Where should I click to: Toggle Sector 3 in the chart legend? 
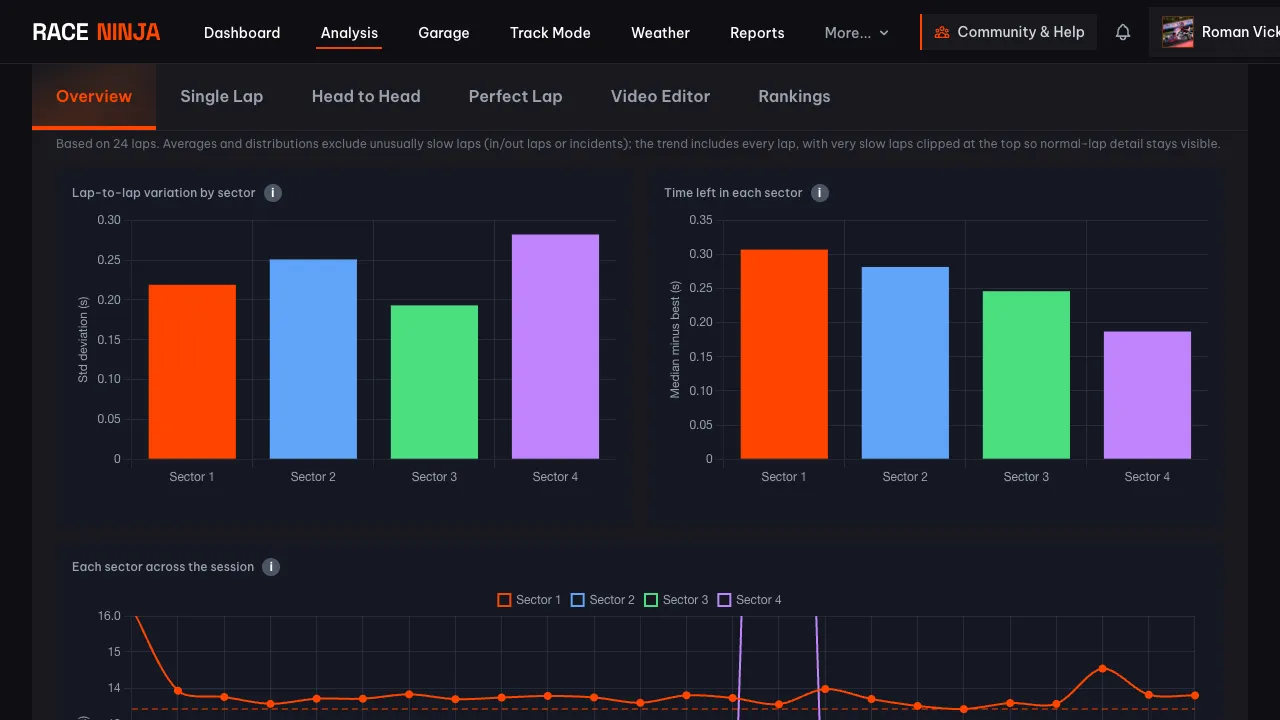coord(676,600)
